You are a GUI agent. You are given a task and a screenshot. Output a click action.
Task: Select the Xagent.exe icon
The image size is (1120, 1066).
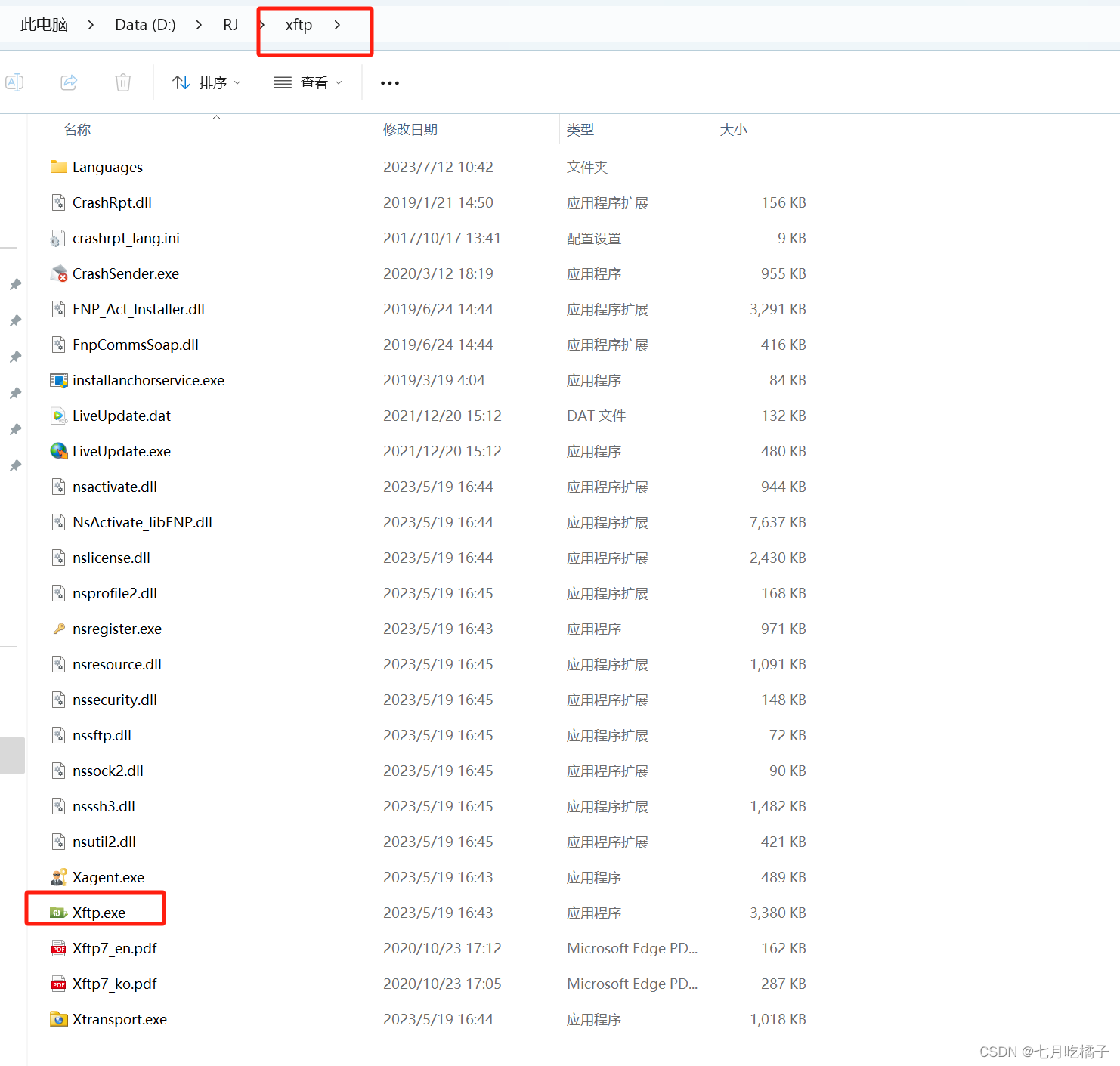[58, 877]
